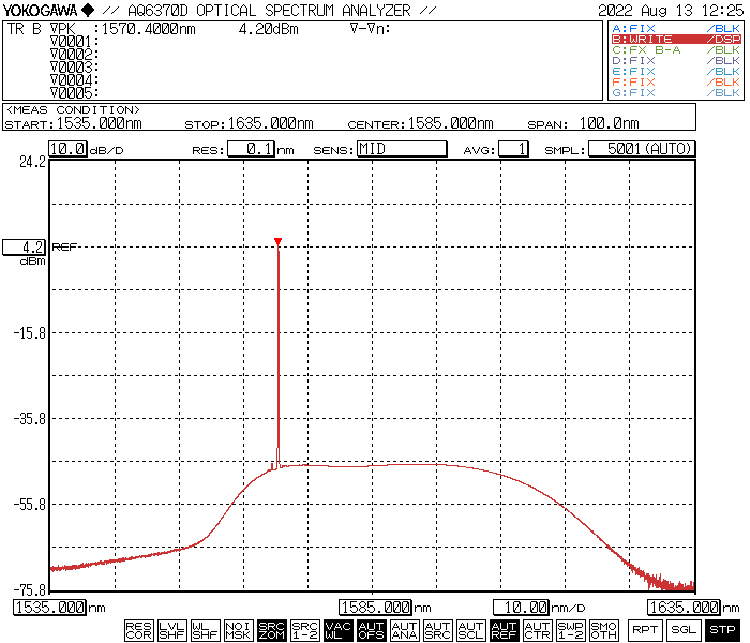
Task: Open the SMPL sampling points field 5001(AUTO)
Action: click(641, 149)
